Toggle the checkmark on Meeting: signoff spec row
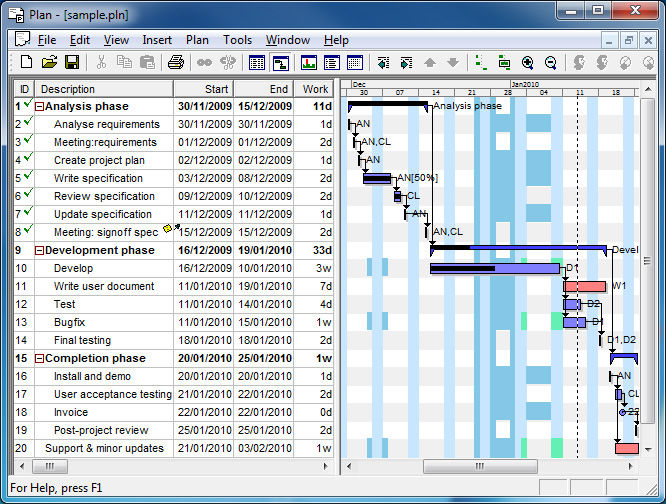Screen dimensions: 666x504 pos(28,229)
